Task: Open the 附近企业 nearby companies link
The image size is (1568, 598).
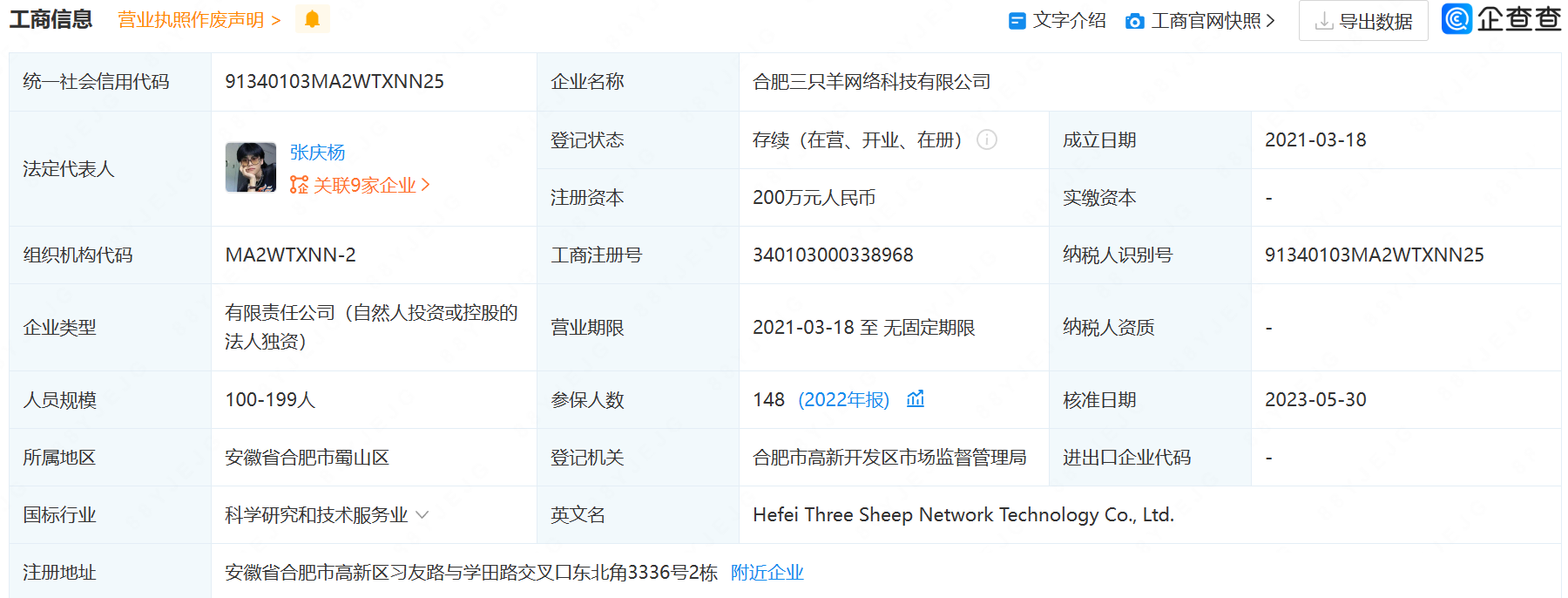Action: tap(767, 573)
